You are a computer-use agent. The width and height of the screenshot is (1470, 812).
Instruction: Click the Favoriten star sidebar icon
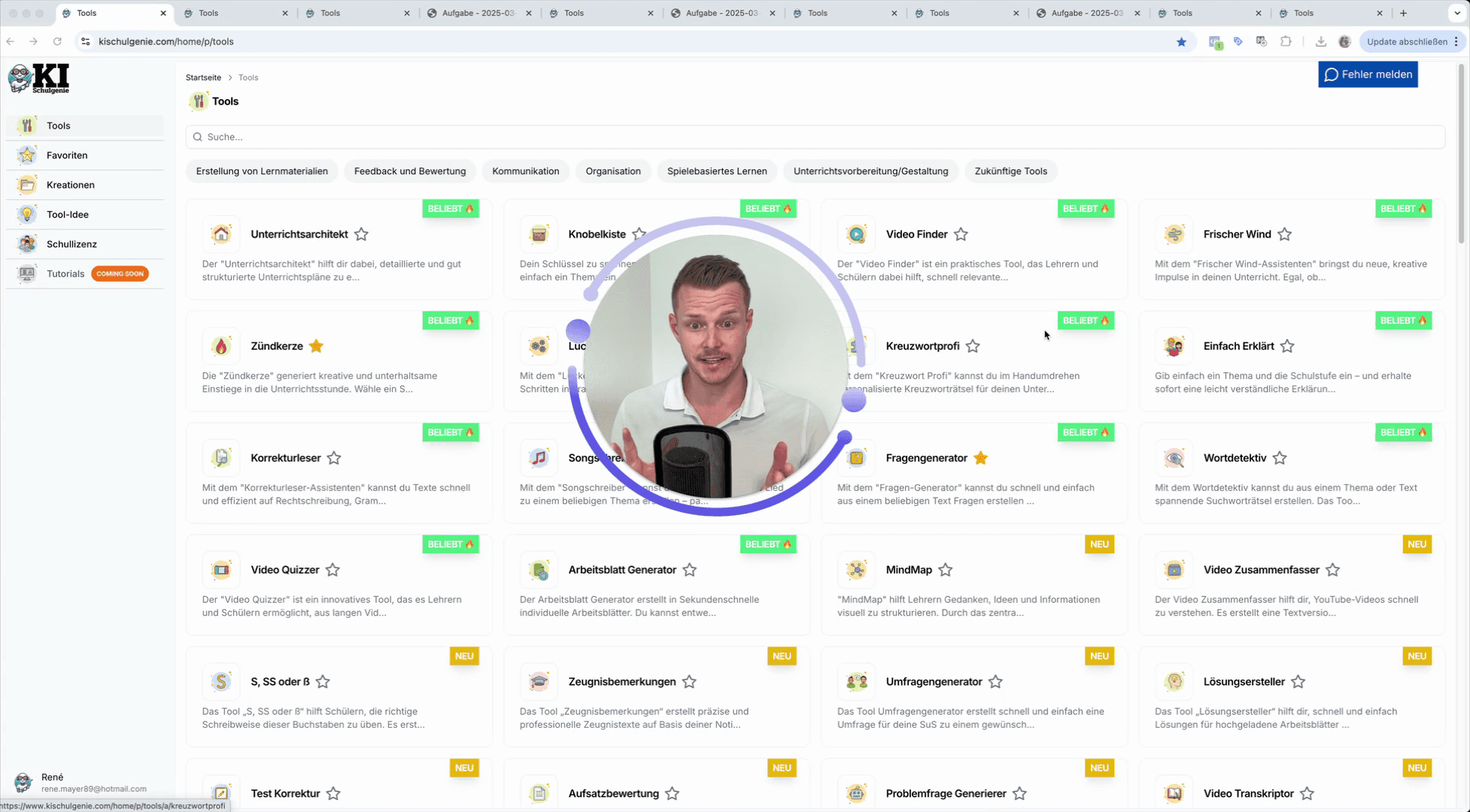(x=27, y=155)
